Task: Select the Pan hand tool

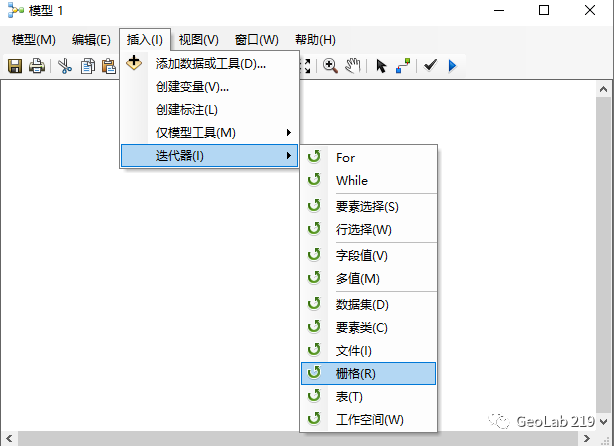Action: click(352, 66)
